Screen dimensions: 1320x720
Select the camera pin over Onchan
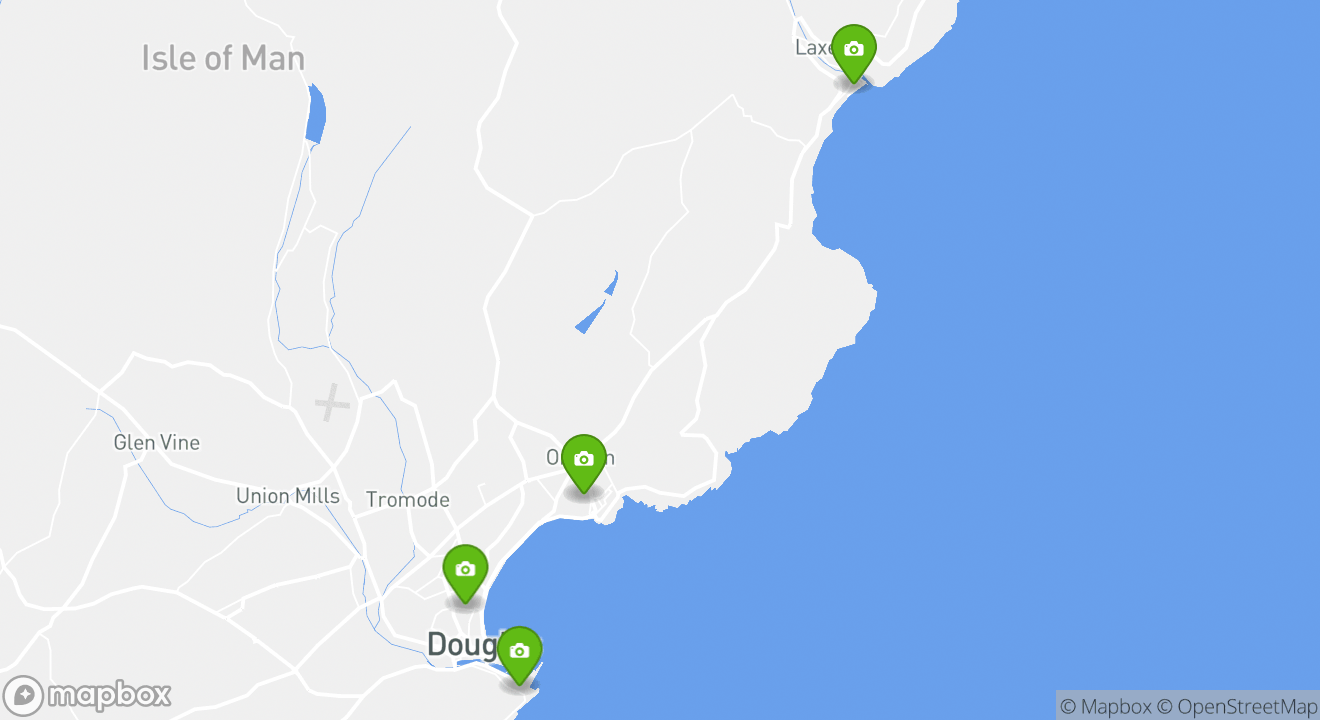point(584,463)
